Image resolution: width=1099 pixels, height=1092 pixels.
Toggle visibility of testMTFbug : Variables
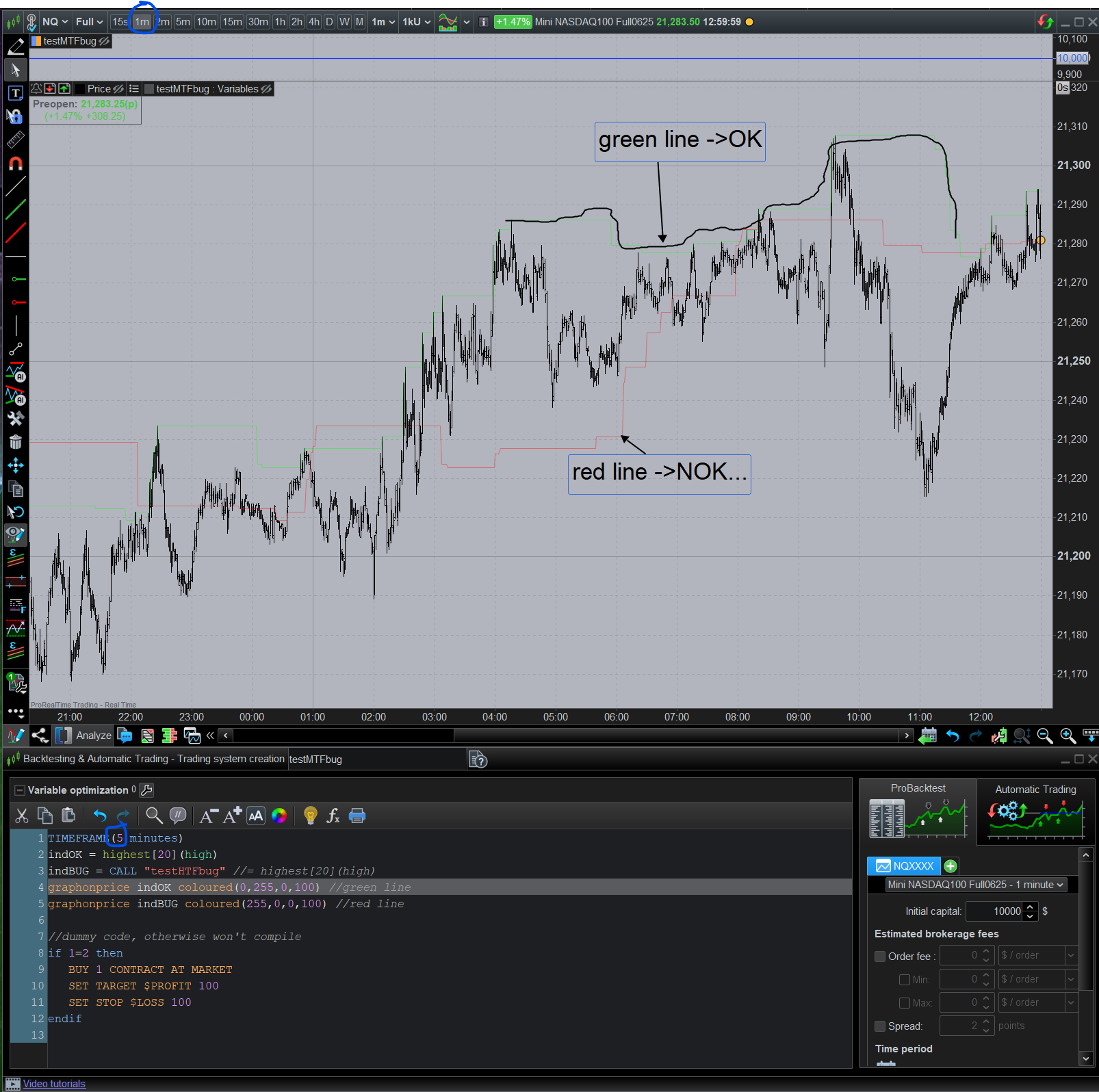point(266,89)
